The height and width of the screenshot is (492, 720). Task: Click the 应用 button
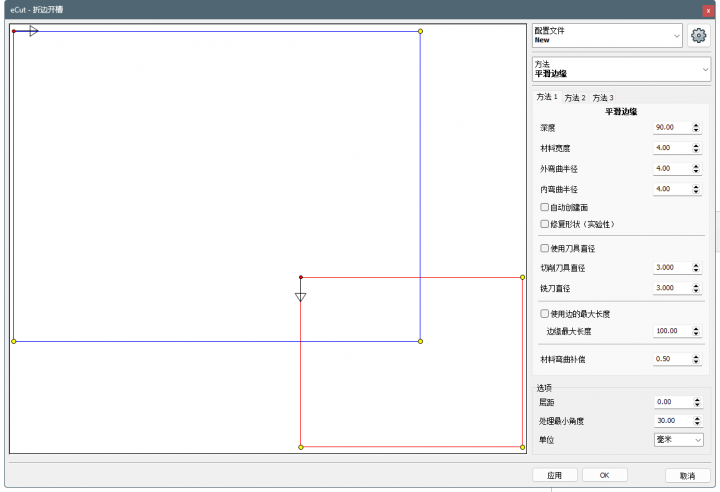tap(555, 475)
